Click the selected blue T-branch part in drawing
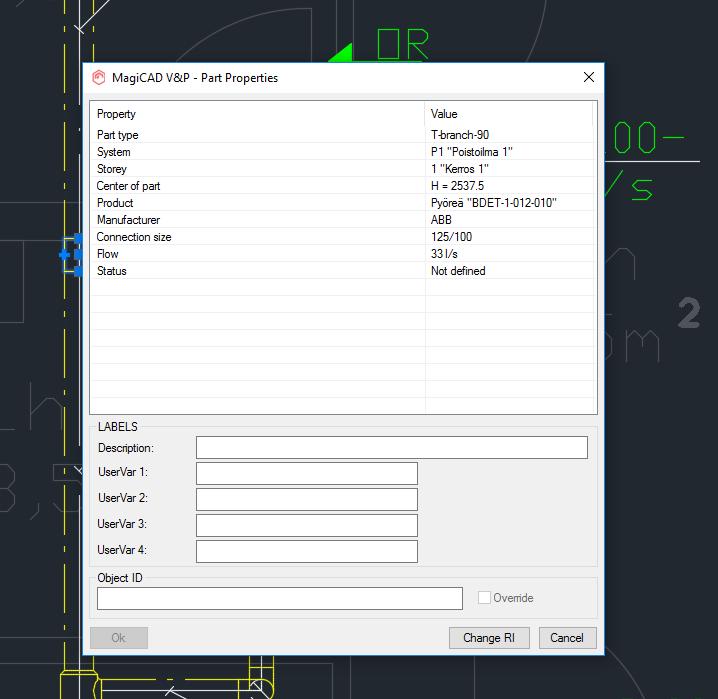This screenshot has width=718, height=699. click(72, 255)
